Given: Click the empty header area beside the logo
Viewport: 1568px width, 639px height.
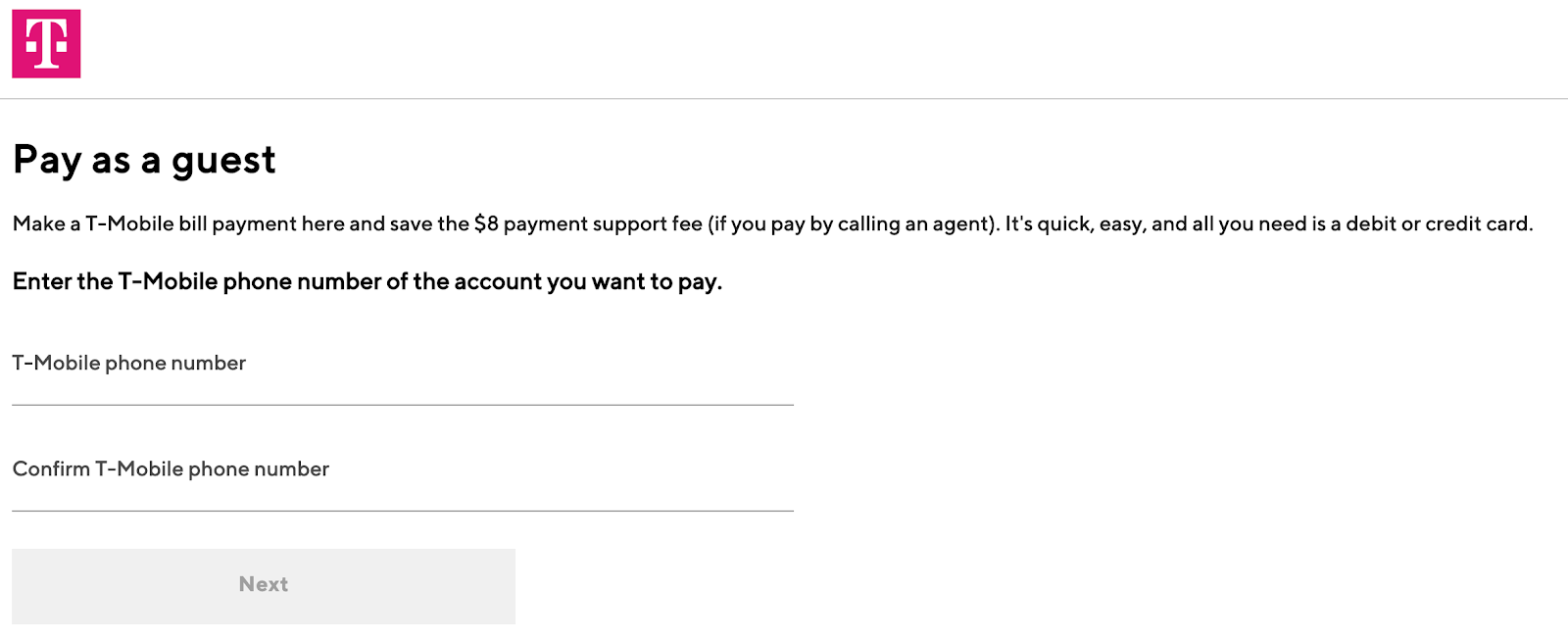Looking at the screenshot, I should coord(784,49).
